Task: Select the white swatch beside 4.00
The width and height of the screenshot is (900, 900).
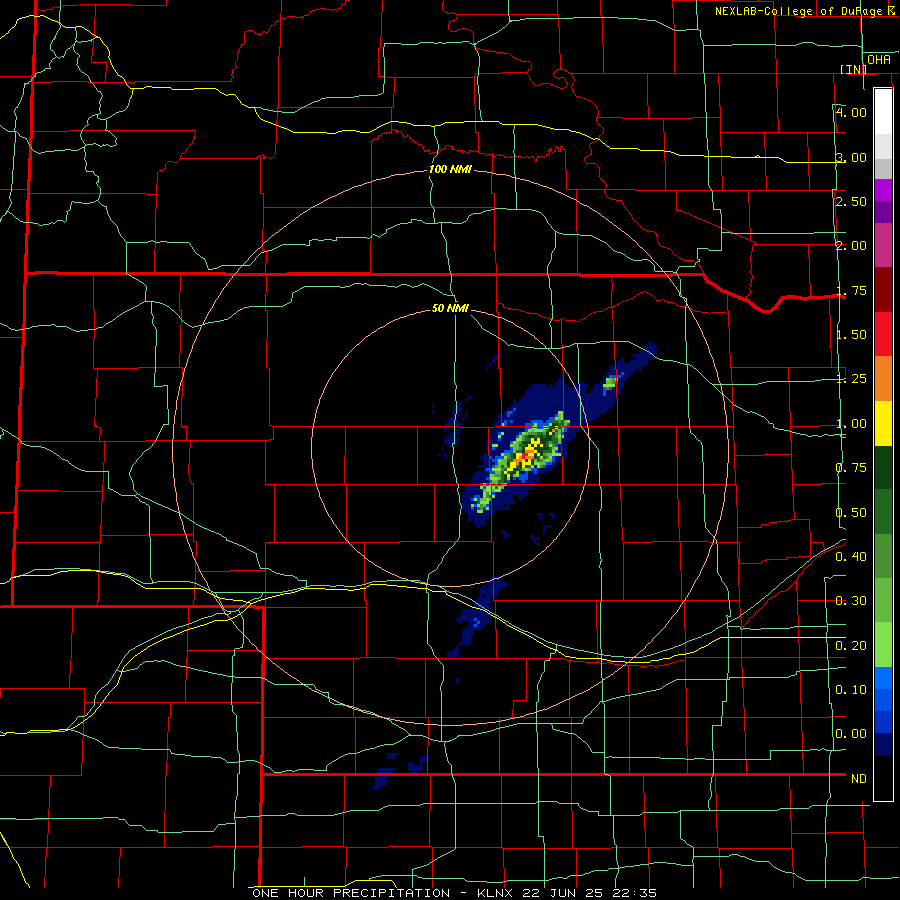Action: [x=883, y=111]
